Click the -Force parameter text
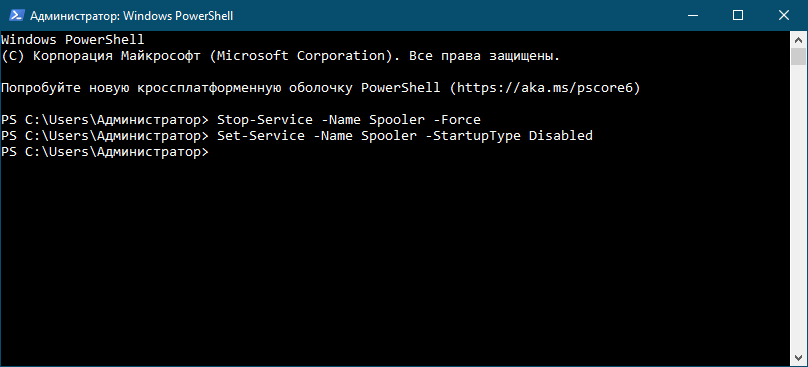 [x=457, y=120]
